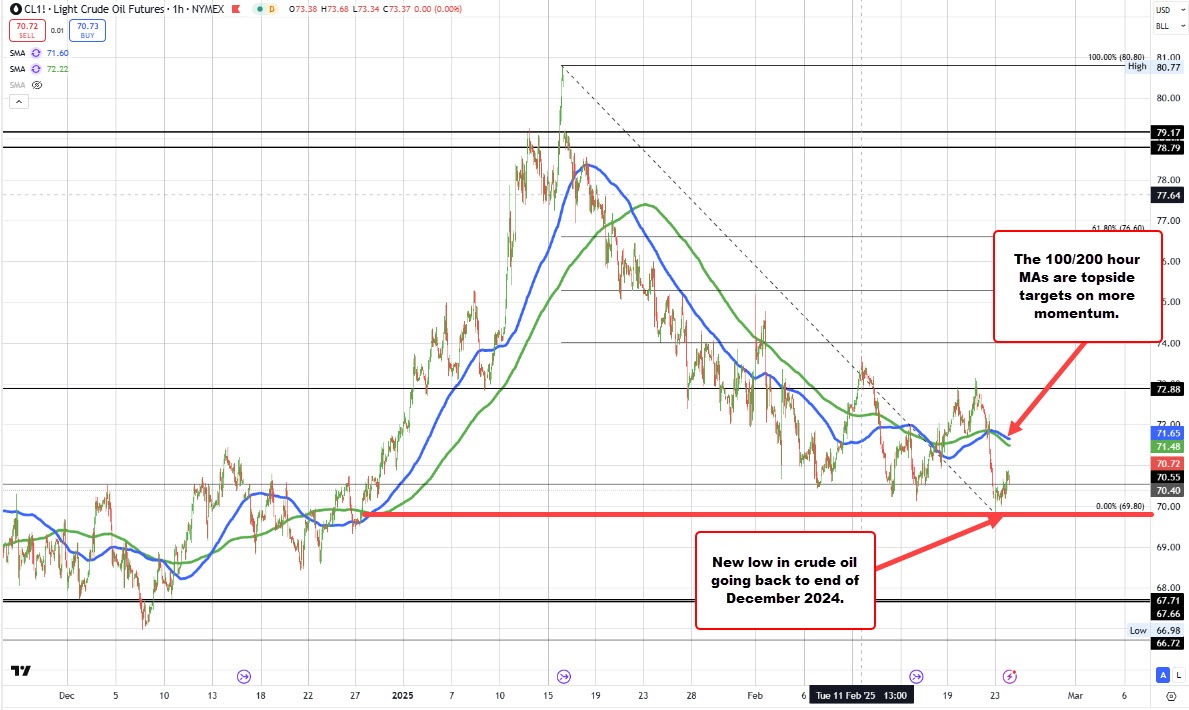
Task: Select the symbol title Light Crude Oil Futures
Action: click(109, 9)
